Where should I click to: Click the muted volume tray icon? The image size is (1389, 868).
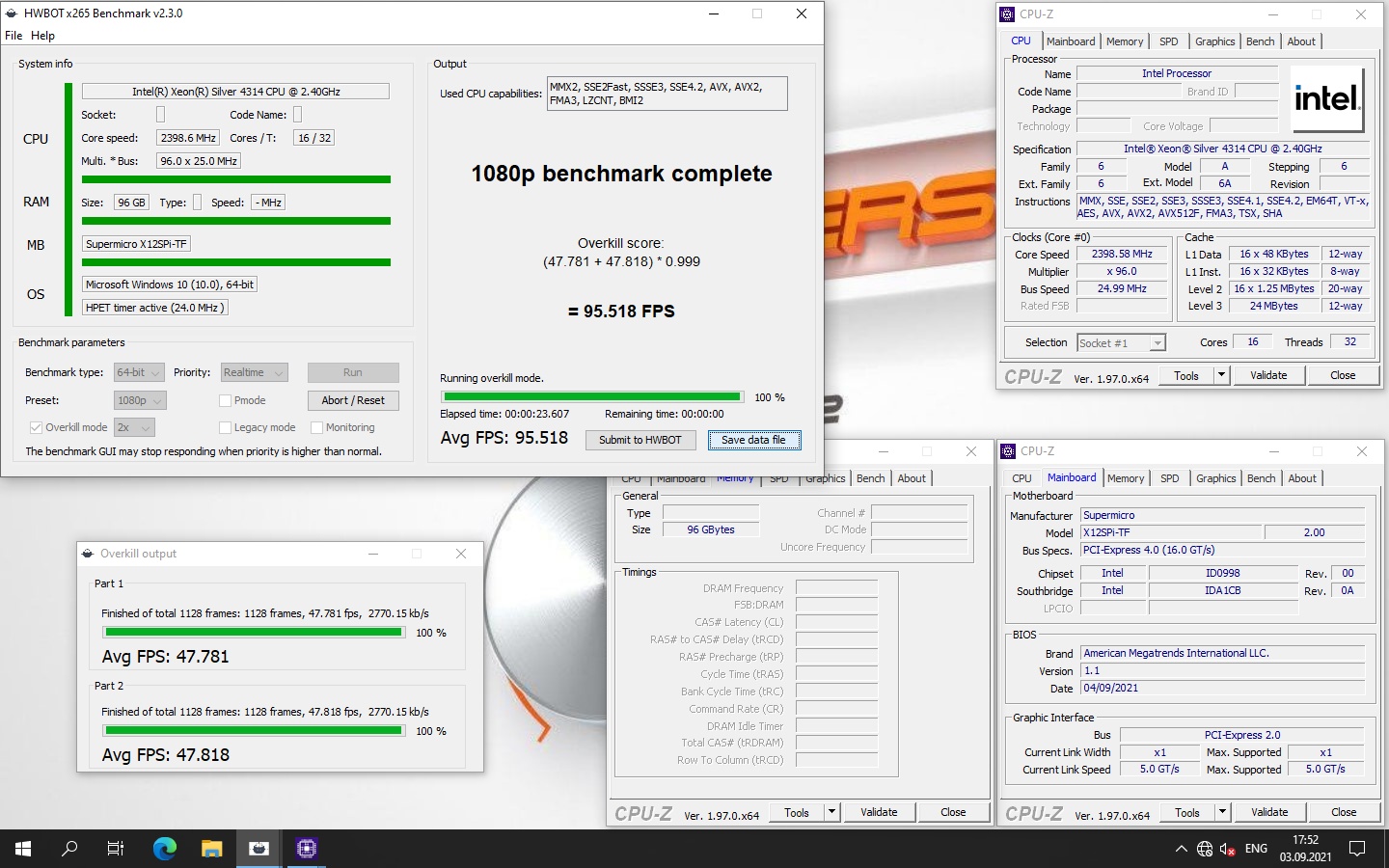[1228, 849]
